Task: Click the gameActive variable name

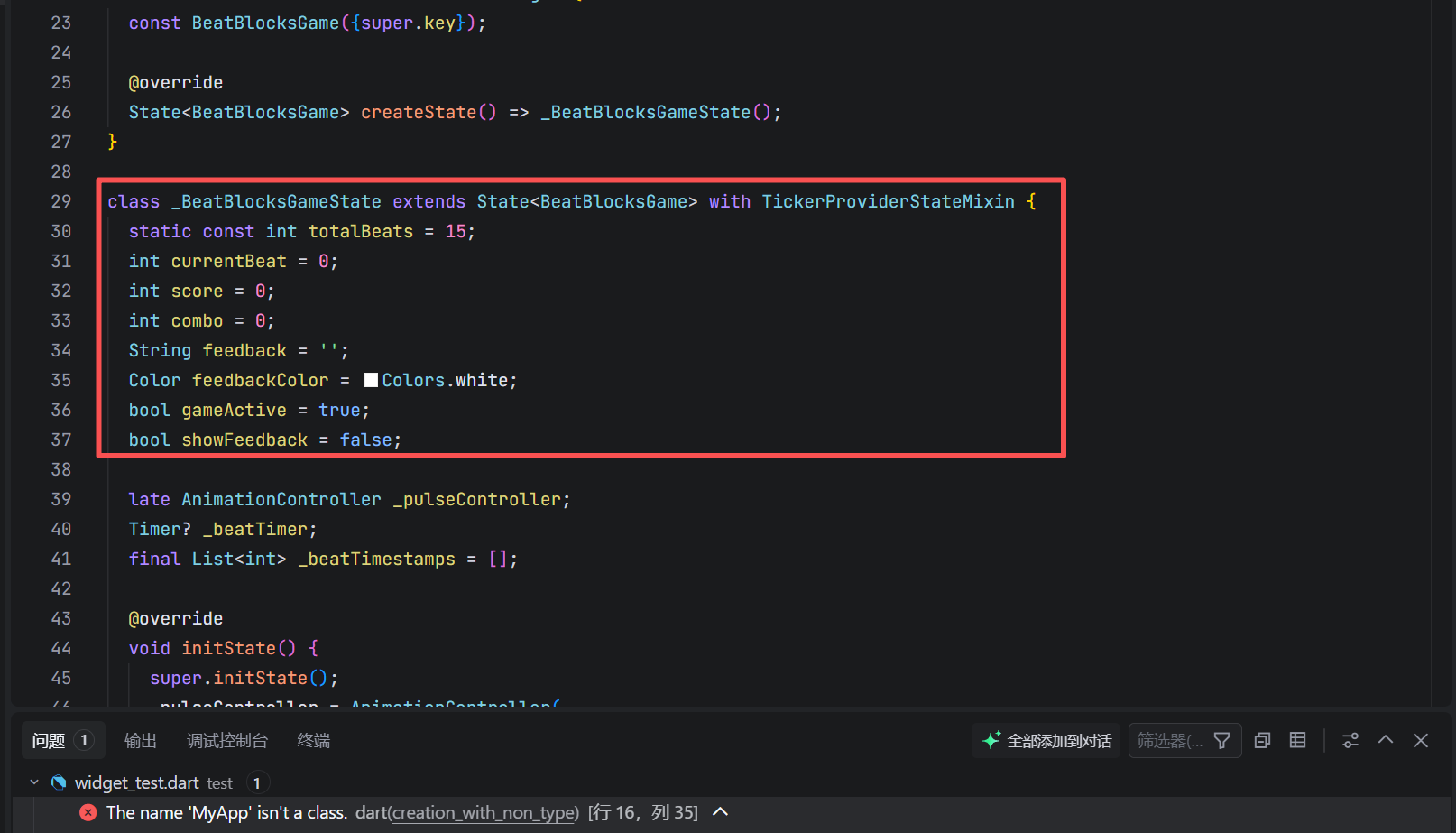Action: 235,410
